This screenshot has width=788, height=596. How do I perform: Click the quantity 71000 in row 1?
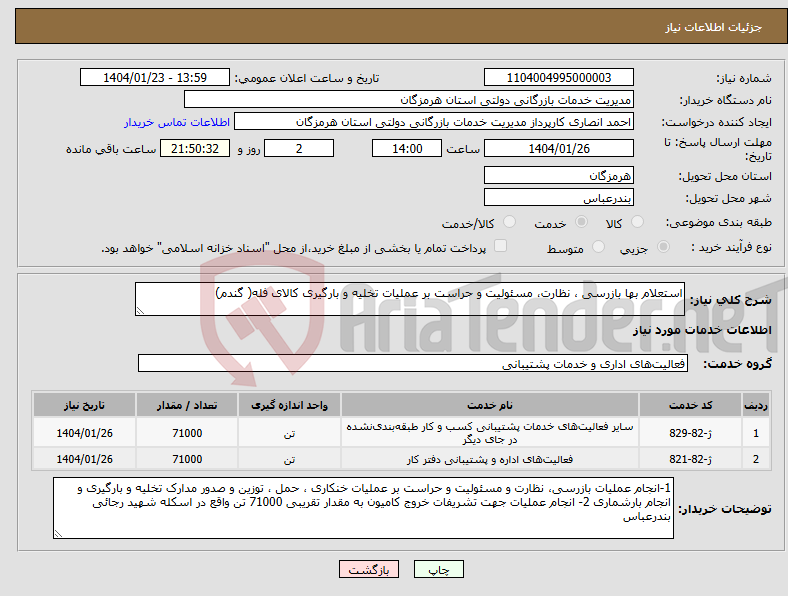click(187, 433)
